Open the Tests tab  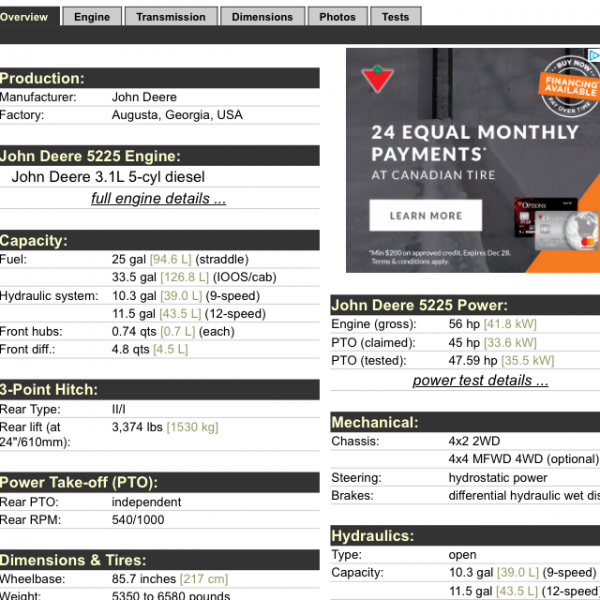[x=396, y=16]
